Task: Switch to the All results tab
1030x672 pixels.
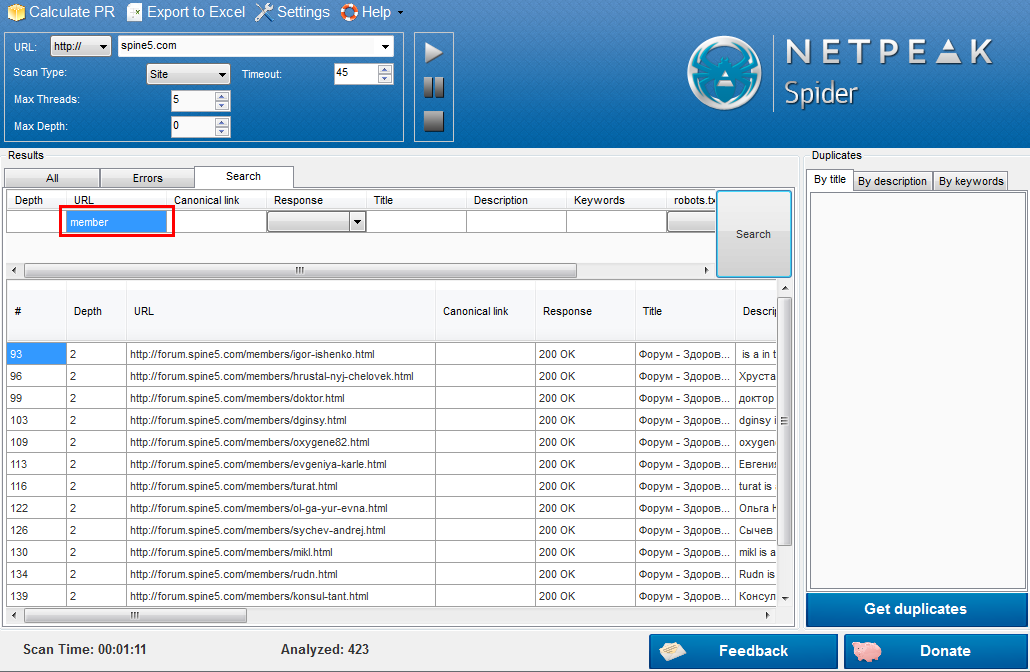Action: click(x=53, y=178)
